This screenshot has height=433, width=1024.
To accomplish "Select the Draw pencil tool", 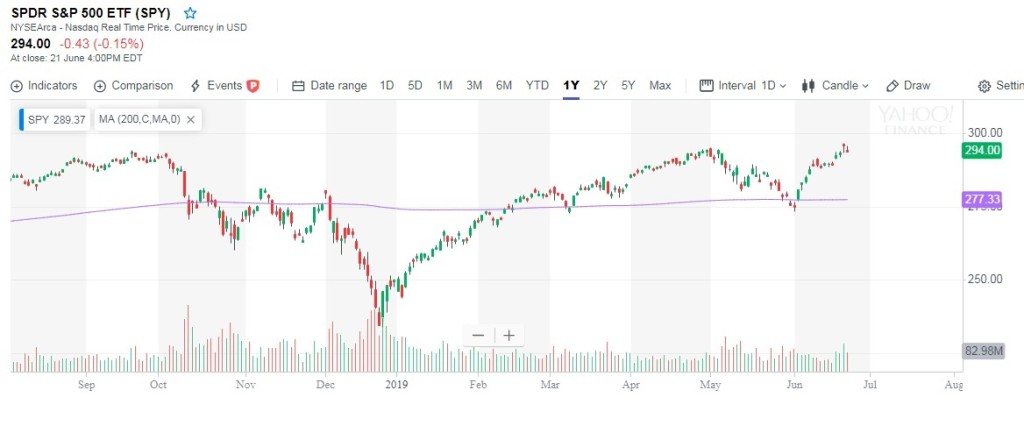I will tap(892, 86).
